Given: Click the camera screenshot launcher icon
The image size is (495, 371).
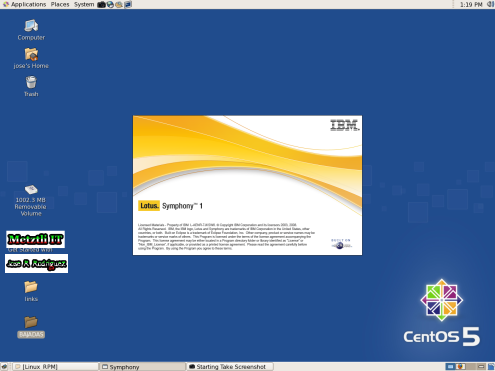Looking at the screenshot, I should coord(101,4).
